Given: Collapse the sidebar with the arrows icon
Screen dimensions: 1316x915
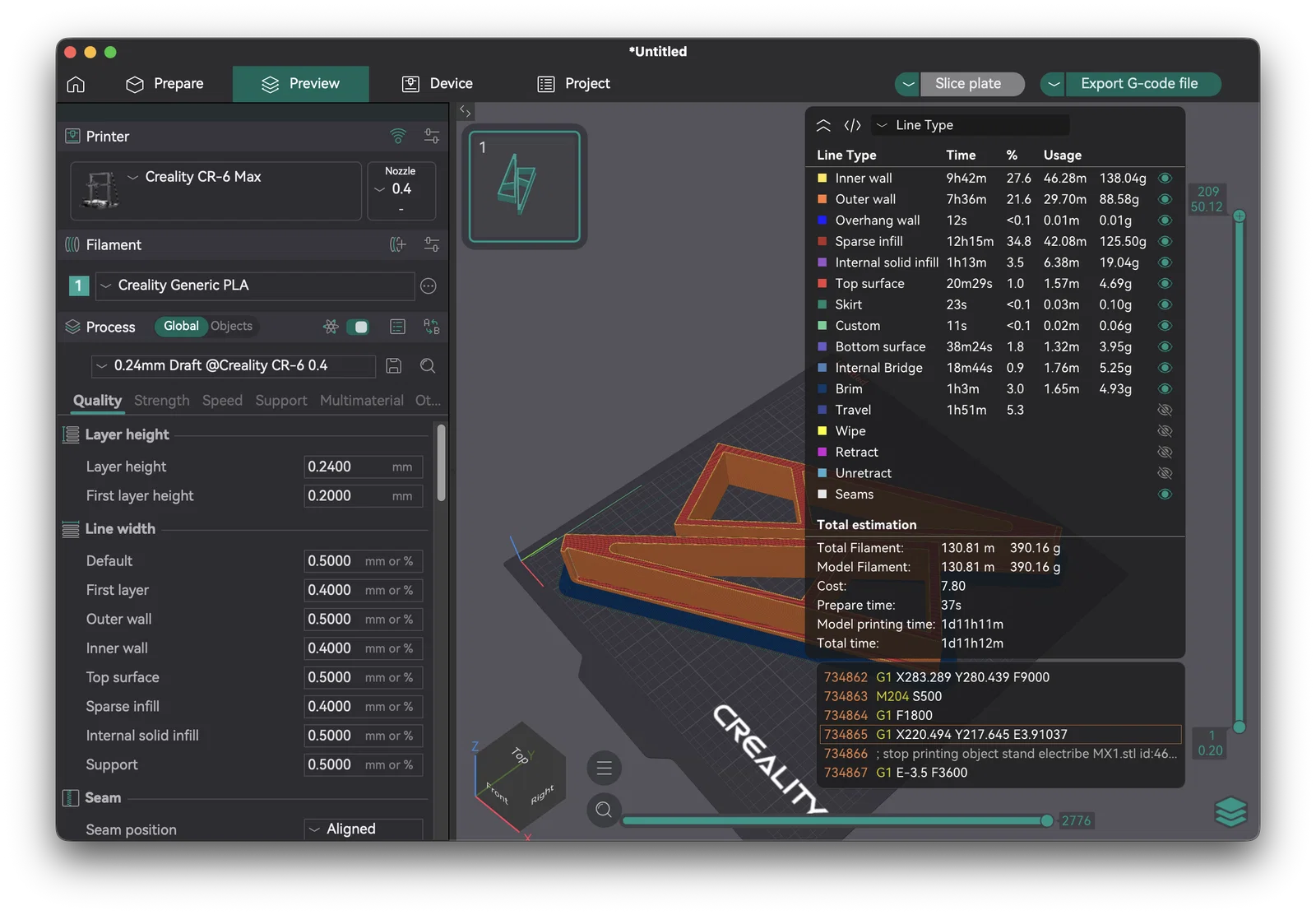Looking at the screenshot, I should (466, 111).
